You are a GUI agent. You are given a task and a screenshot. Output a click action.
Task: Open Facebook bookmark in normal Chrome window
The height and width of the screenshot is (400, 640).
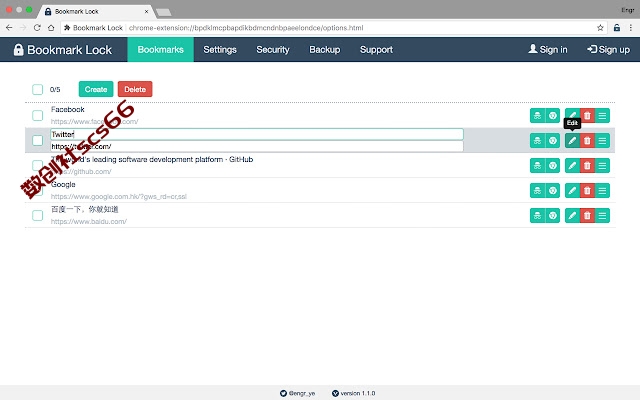(553, 116)
